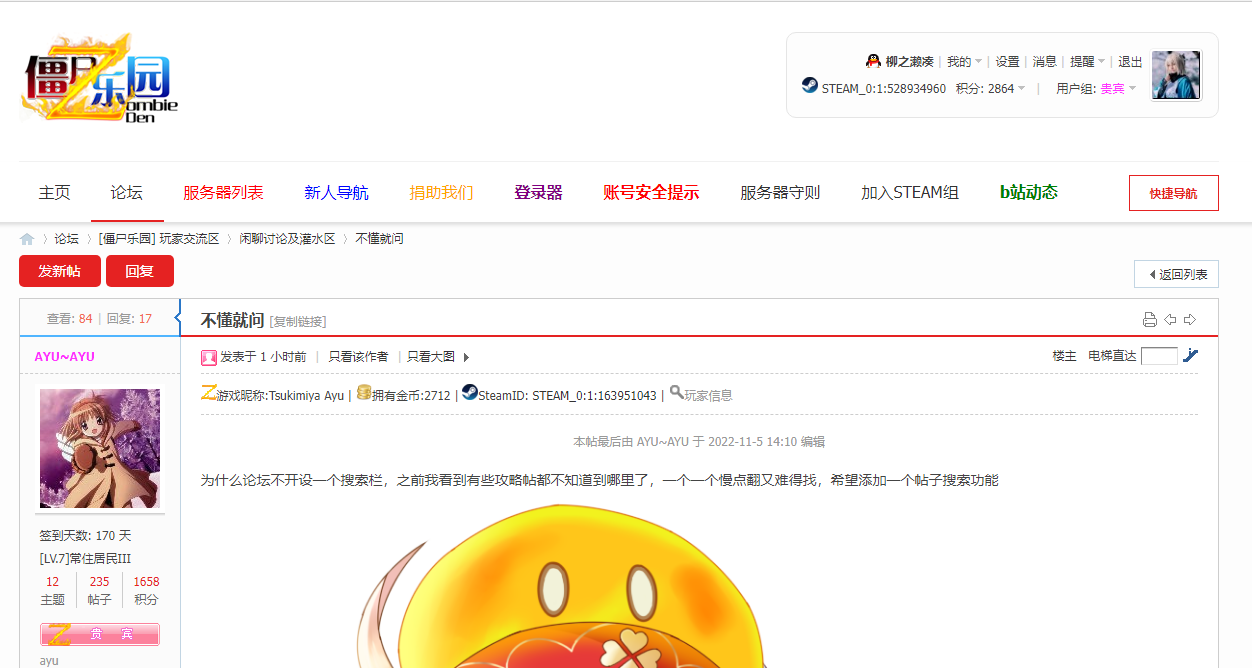Click the [LV.7]常住居民III level text
Viewport: 1252px width, 668px height.
point(85,559)
